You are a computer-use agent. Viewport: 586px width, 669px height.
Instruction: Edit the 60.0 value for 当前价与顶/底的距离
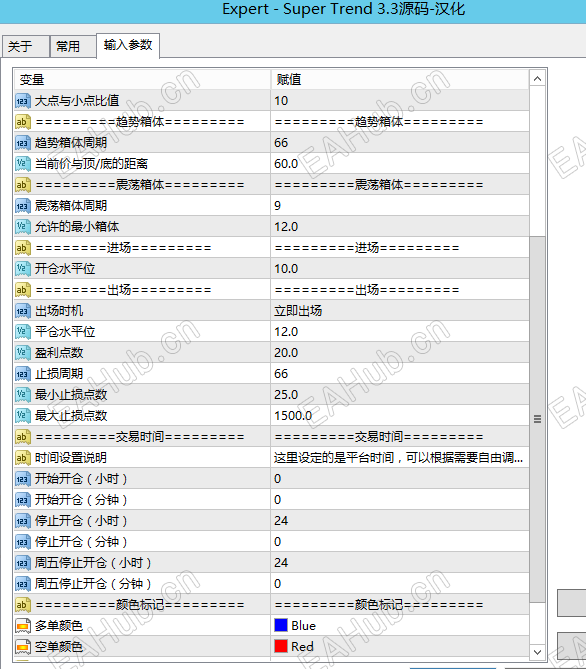coord(400,164)
